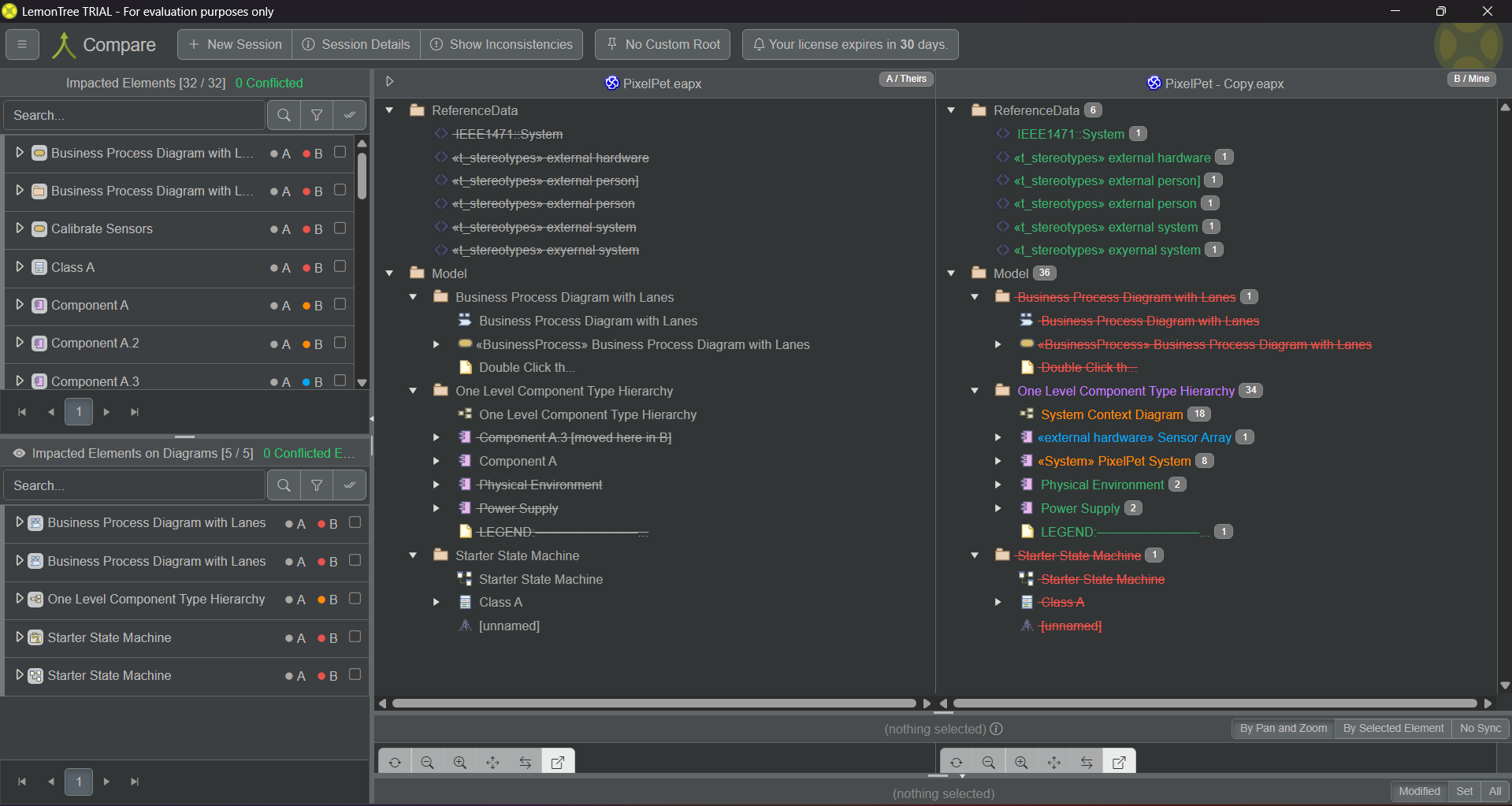Image resolution: width=1512 pixels, height=806 pixels.
Task: Switch to the All tab bottom right
Action: coord(1494,791)
